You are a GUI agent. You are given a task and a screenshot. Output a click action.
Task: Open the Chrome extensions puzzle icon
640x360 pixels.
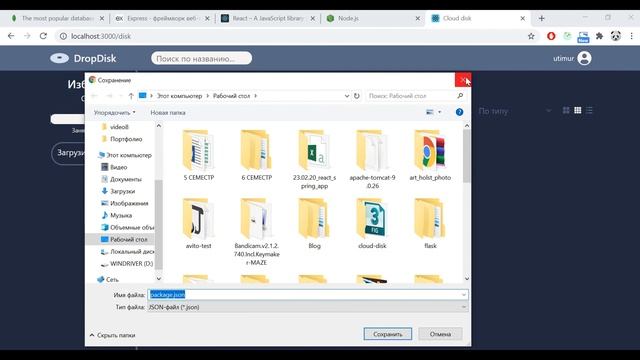pyautogui.click(x=599, y=36)
